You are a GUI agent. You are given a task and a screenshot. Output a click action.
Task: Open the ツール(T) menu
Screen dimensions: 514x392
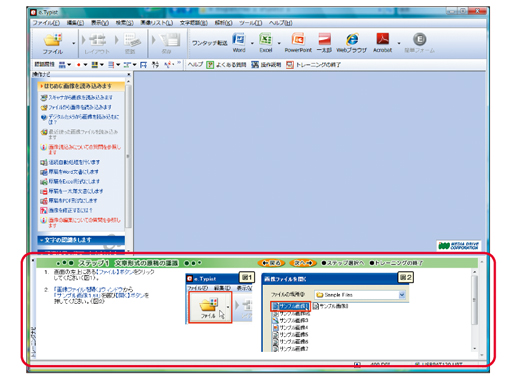(250, 23)
